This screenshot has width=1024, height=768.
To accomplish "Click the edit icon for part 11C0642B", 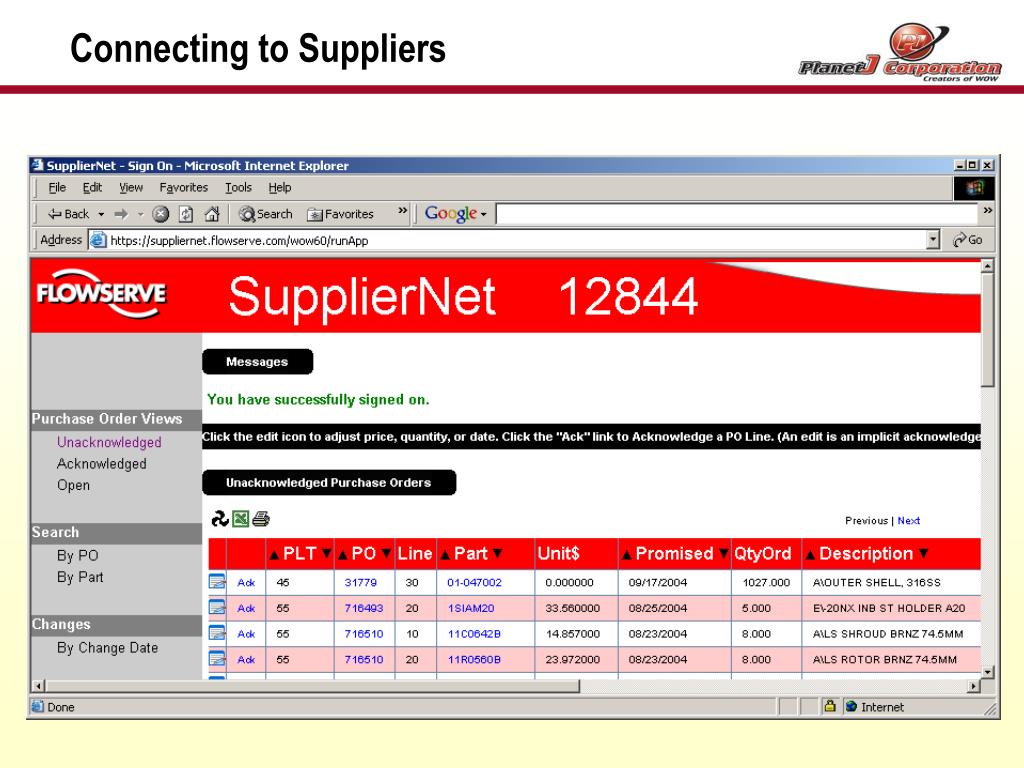I will point(217,633).
